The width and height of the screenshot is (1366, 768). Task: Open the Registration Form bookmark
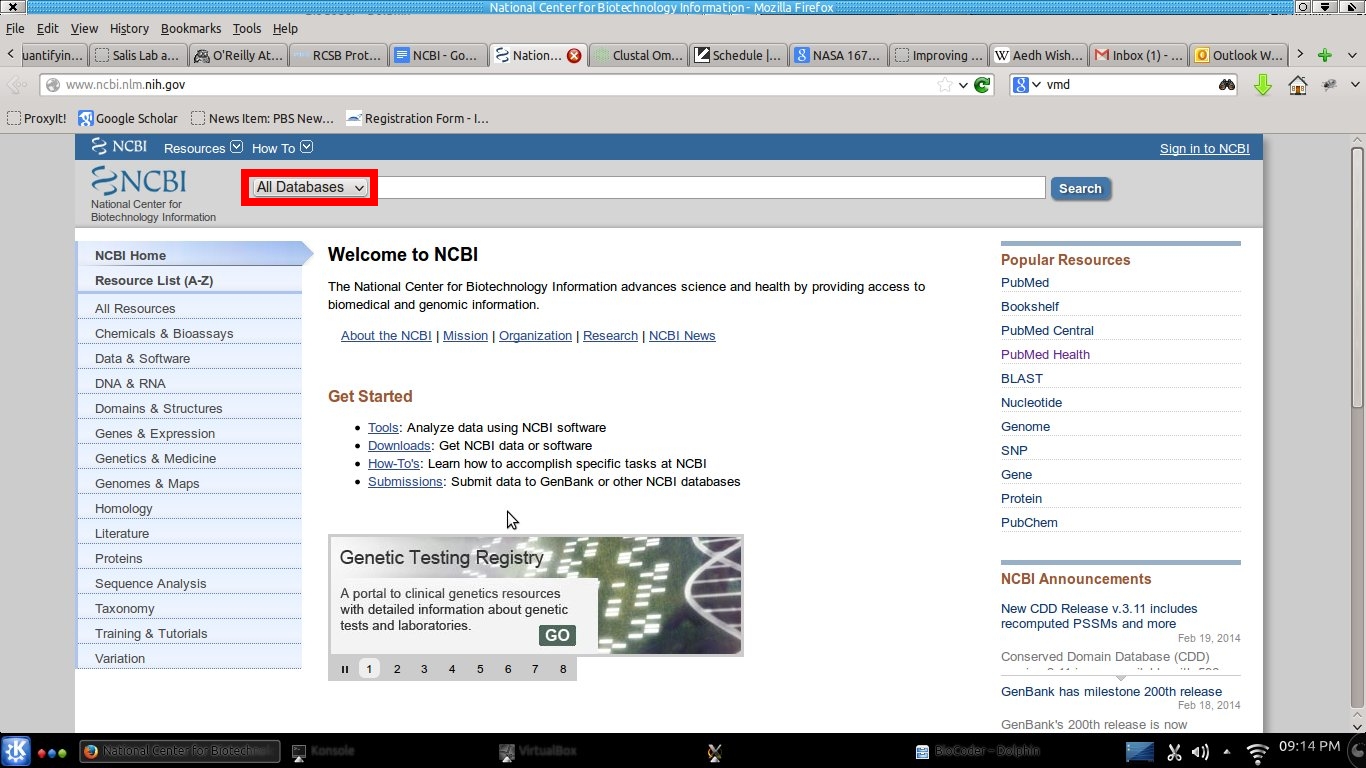417,118
